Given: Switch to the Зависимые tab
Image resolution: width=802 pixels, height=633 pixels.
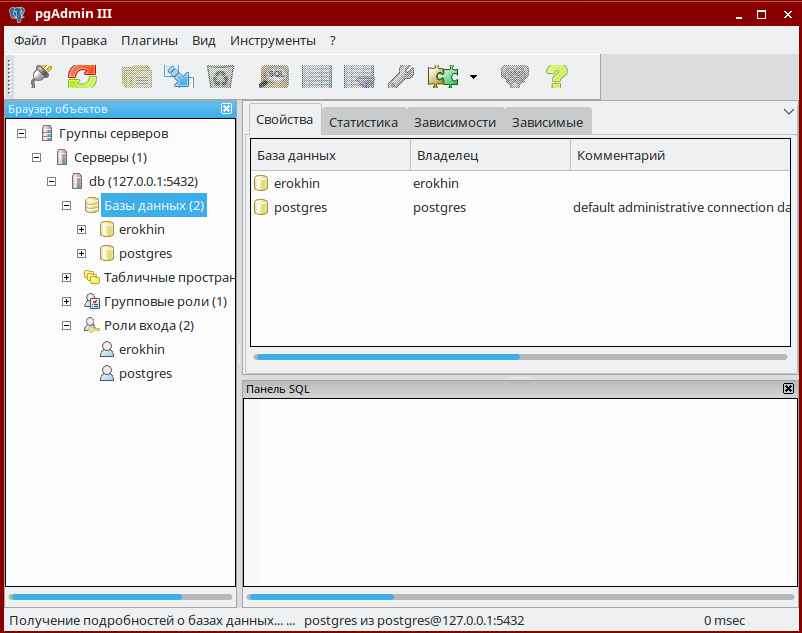Looking at the screenshot, I should (547, 123).
